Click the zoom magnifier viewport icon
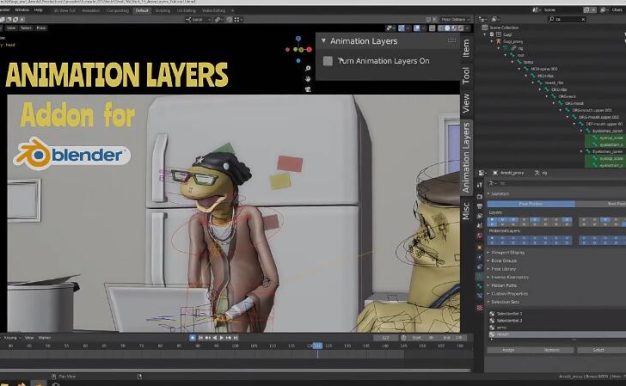Screen dimensions: 626x386 pos(308,69)
